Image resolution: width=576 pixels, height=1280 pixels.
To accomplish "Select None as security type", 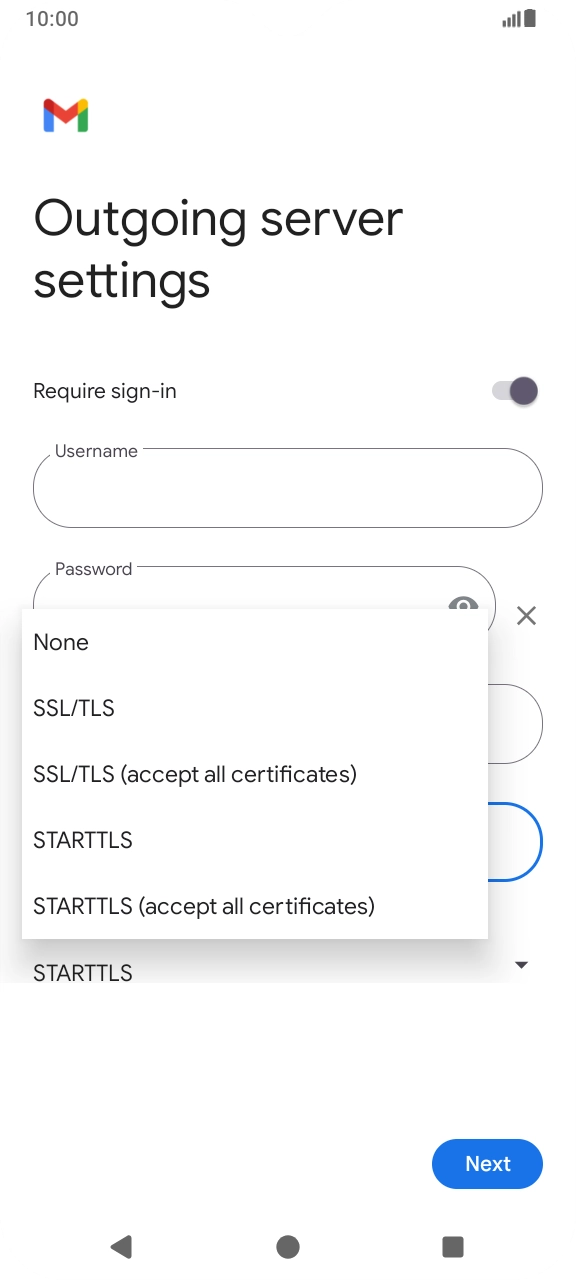I will [61, 642].
